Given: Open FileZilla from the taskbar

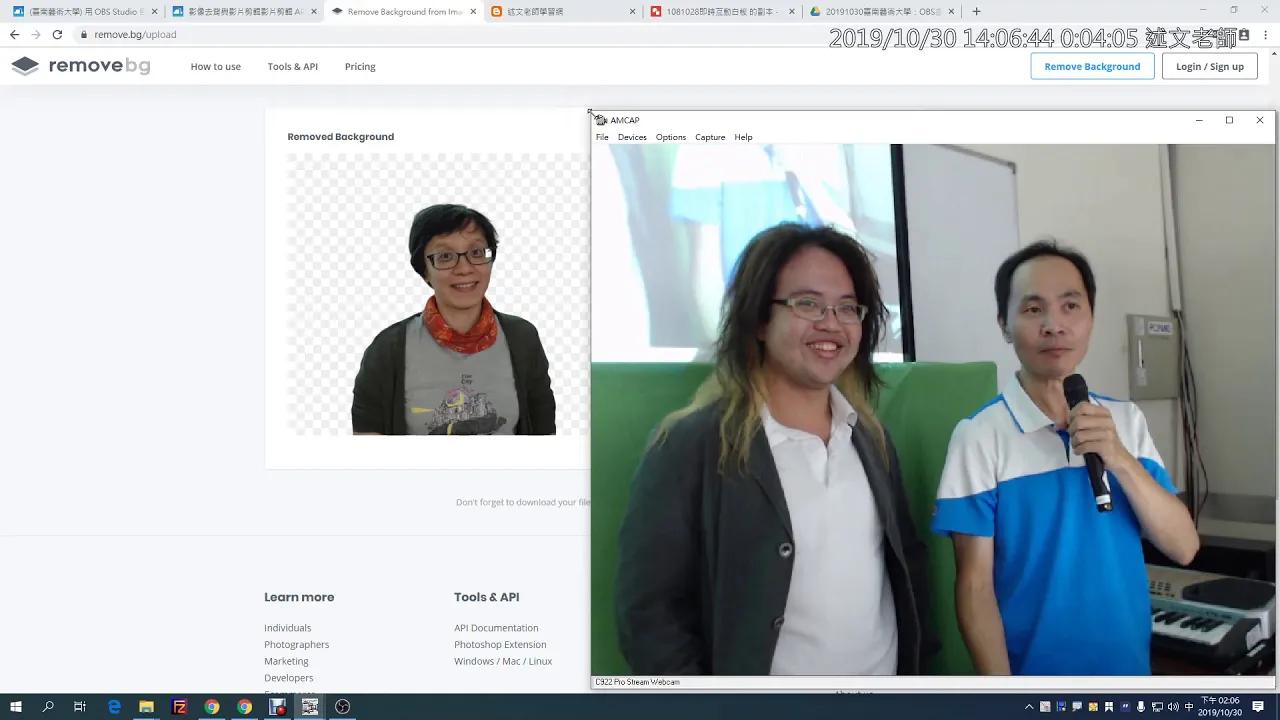Looking at the screenshot, I should (x=179, y=707).
